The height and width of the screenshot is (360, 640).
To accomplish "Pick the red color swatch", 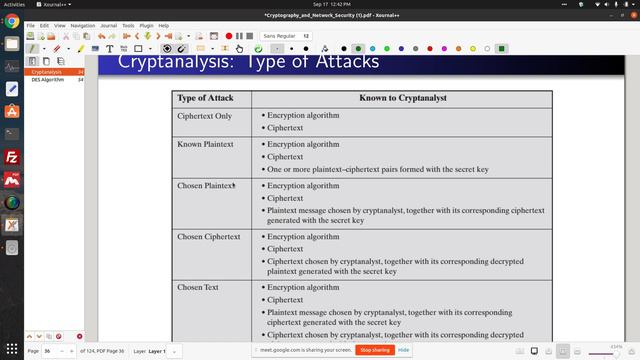I will (x=430, y=49).
